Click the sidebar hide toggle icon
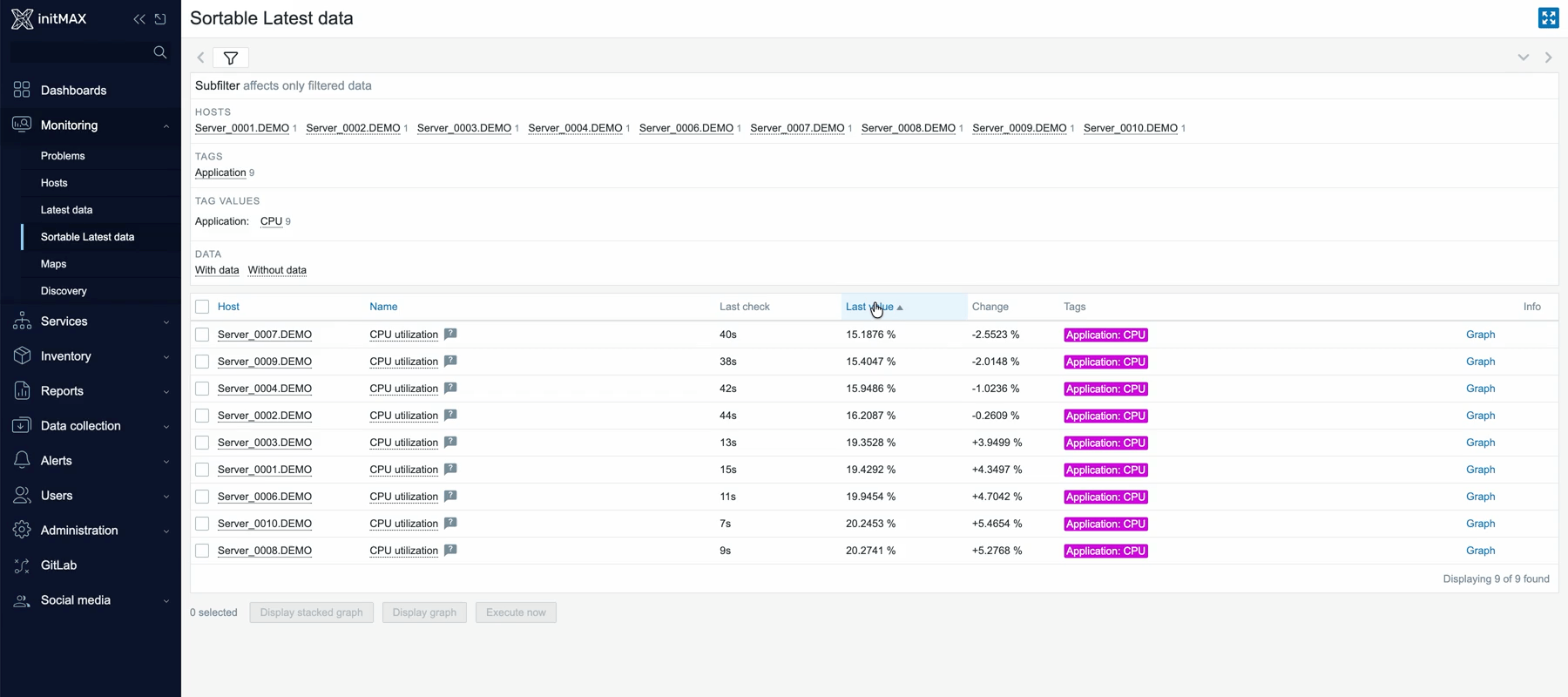This screenshot has height=697, width=1568. 160,19
